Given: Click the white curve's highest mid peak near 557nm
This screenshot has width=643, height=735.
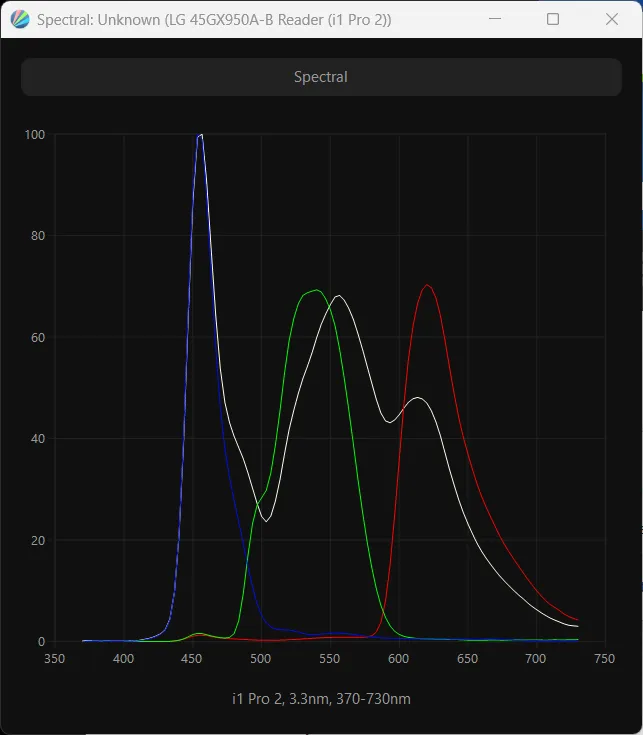Looking at the screenshot, I should (x=339, y=296).
